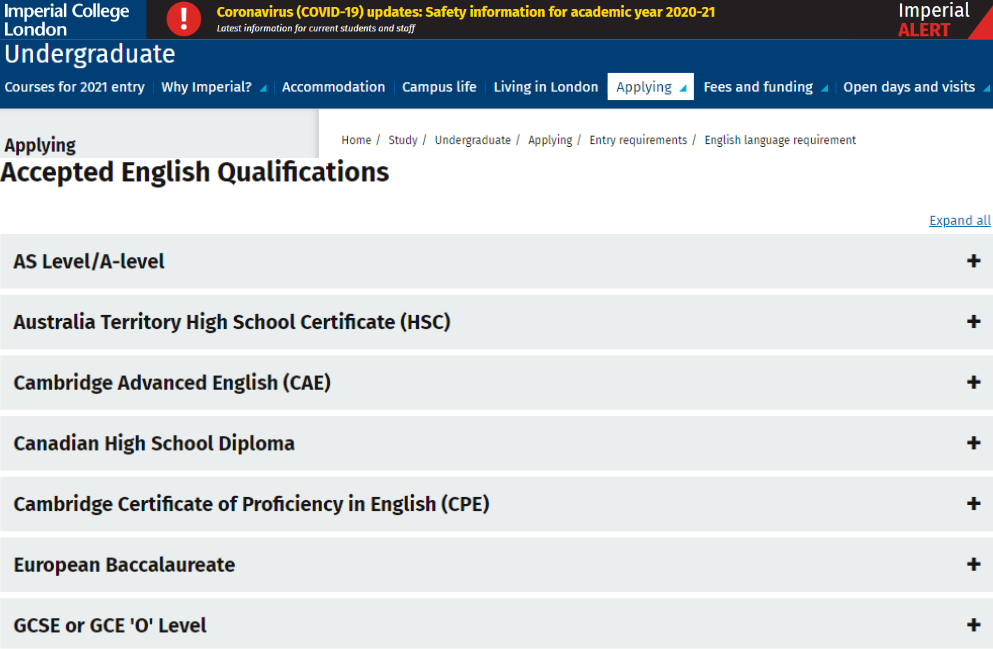The image size is (993, 649).
Task: Open the Fees and funding dropdown
Action: 765,87
